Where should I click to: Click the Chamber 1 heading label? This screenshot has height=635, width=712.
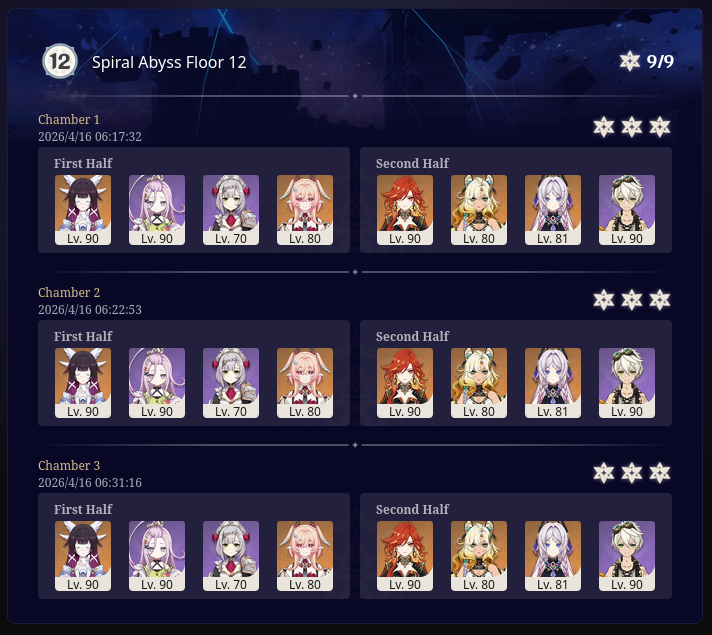tap(69, 119)
